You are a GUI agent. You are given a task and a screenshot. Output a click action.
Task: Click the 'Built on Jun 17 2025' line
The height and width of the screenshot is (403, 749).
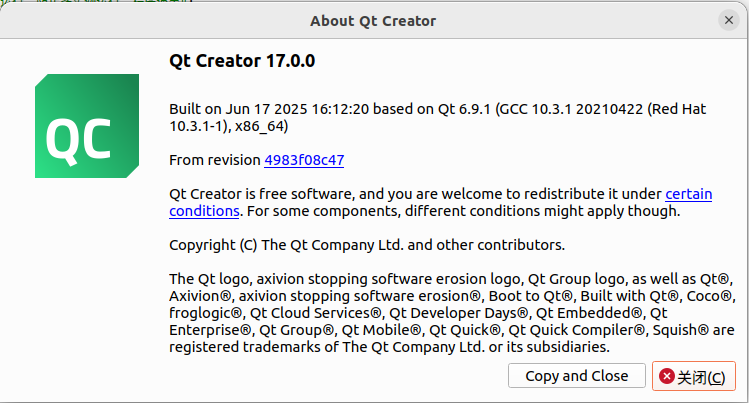coord(438,117)
